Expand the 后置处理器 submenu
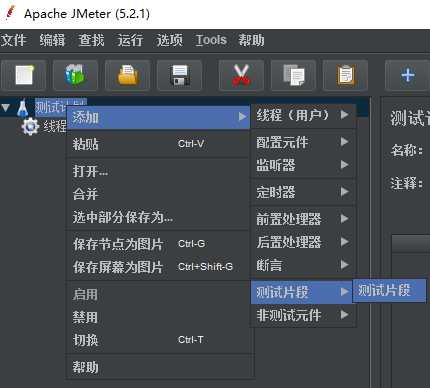This screenshot has height=388, width=430. [x=303, y=242]
